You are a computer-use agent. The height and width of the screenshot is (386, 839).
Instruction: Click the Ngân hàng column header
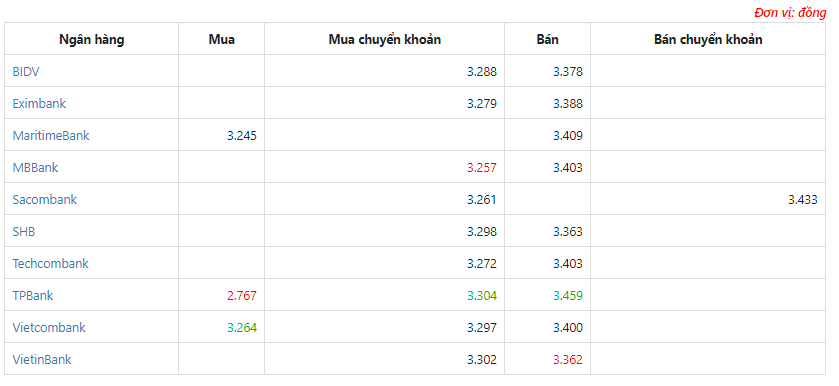[x=91, y=40]
